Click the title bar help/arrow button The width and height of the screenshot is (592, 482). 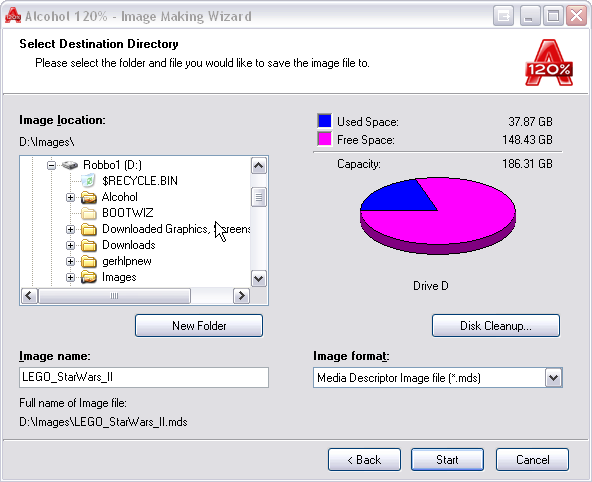(x=503, y=16)
